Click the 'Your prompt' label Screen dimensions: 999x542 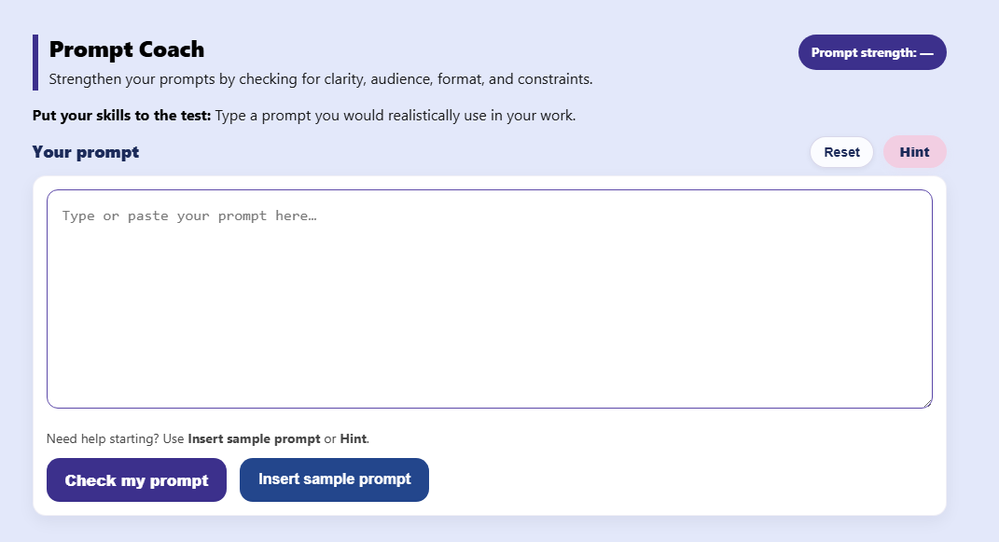pos(86,152)
